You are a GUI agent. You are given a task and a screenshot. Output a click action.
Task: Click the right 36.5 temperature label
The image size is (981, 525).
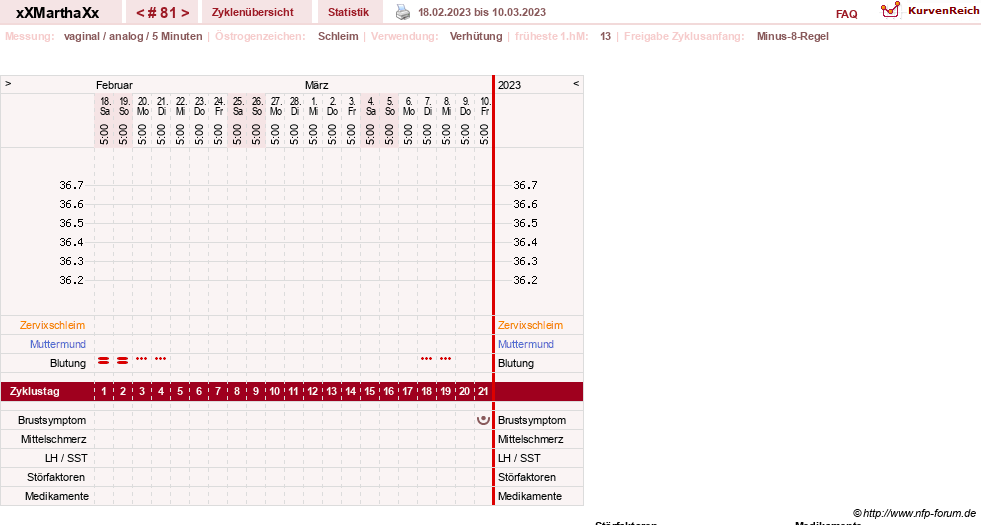(x=526, y=223)
